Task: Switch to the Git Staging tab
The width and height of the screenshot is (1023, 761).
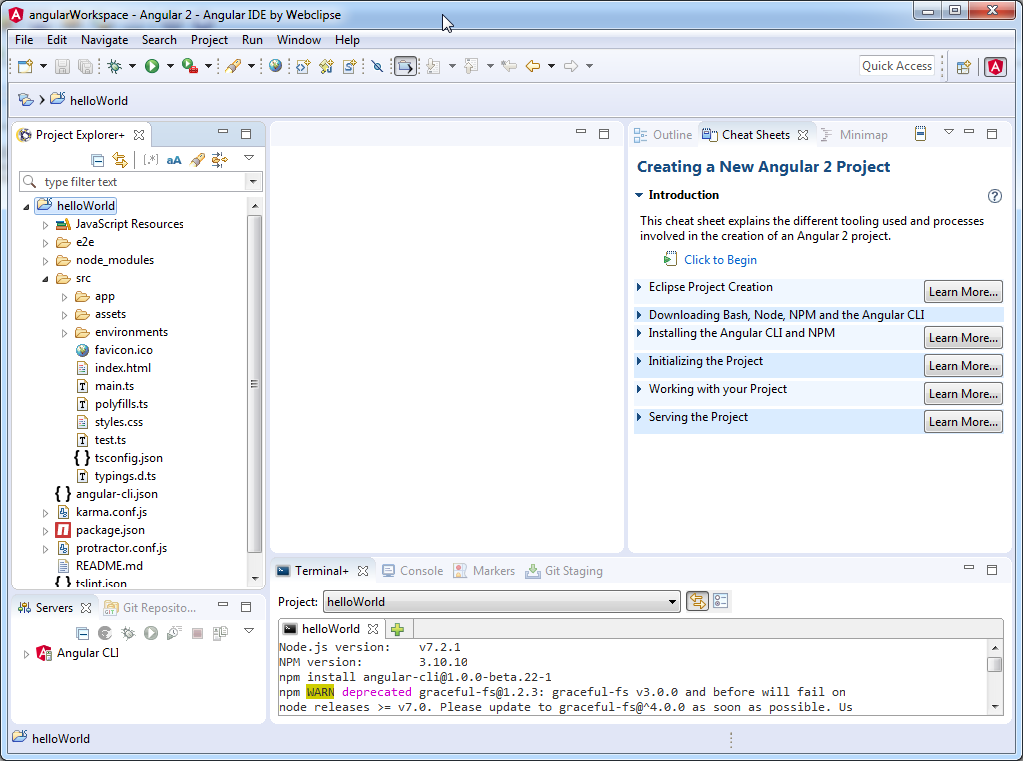Action: (564, 570)
